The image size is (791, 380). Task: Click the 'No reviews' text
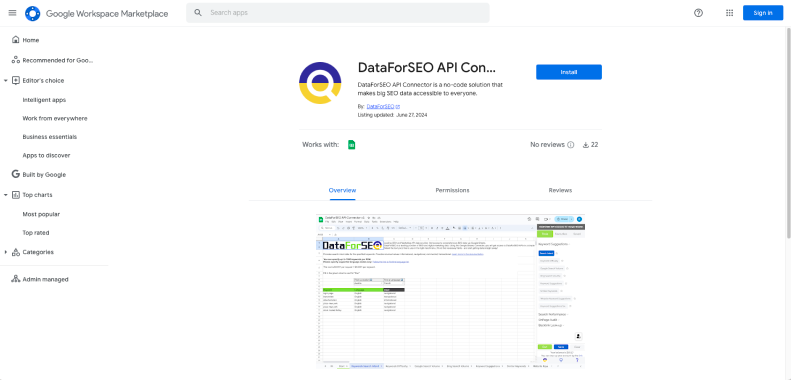[x=547, y=145]
